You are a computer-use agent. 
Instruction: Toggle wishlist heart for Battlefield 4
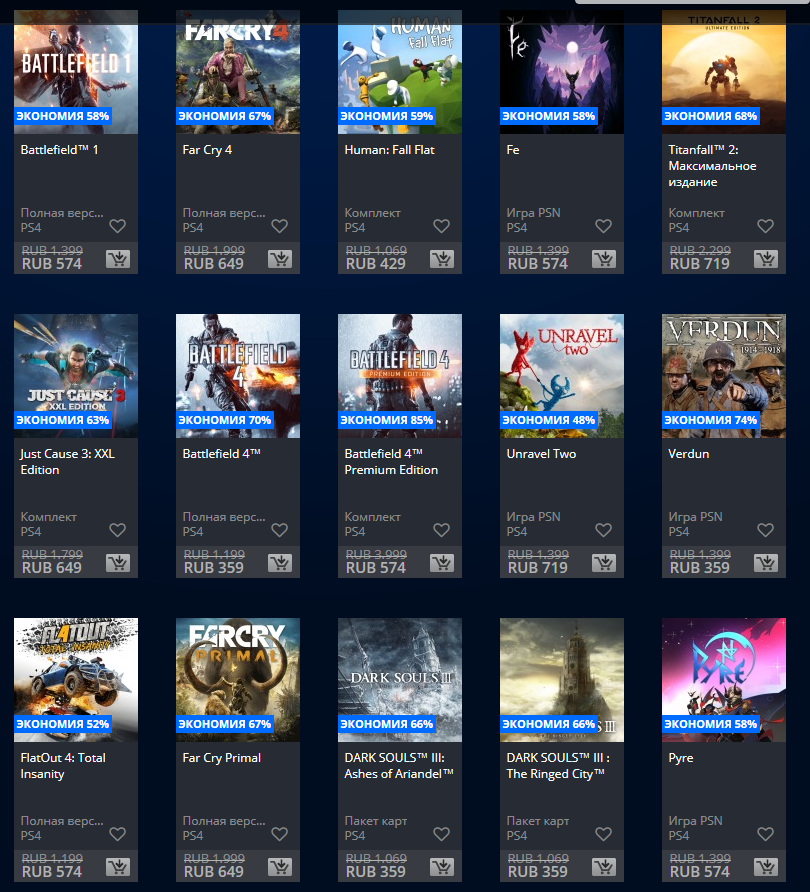tap(279, 531)
